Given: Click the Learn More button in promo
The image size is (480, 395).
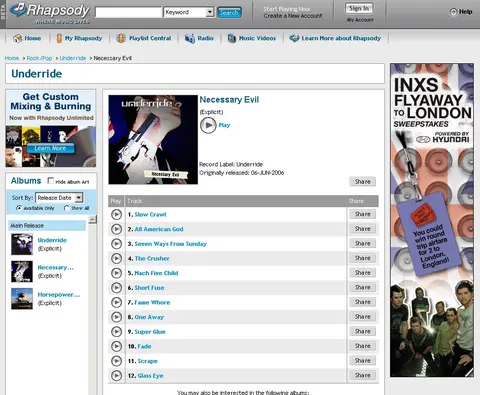Looking at the screenshot, I should pyautogui.click(x=50, y=148).
